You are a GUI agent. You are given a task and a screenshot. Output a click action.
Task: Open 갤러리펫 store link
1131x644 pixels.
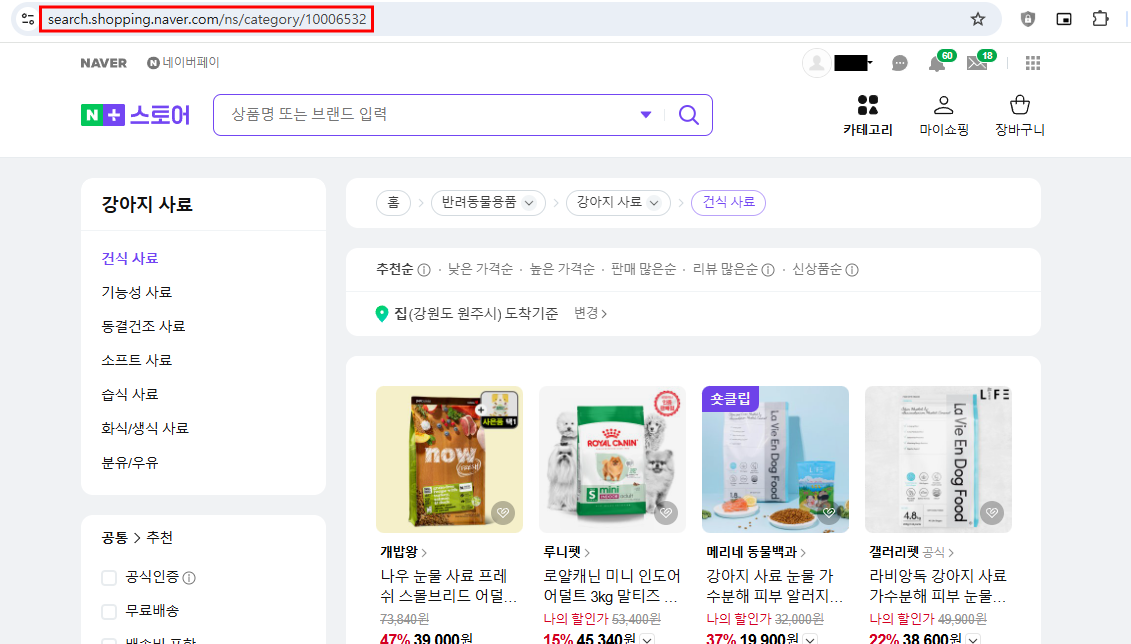tap(912, 552)
